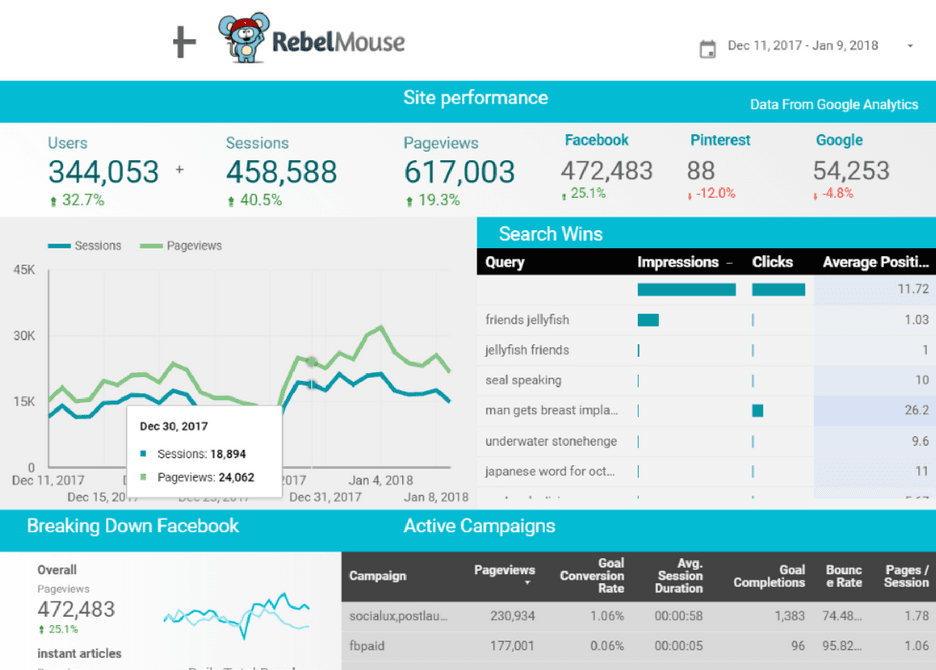The height and width of the screenshot is (670, 936).
Task: Click the green up arrow under Users
Action: [x=52, y=201]
